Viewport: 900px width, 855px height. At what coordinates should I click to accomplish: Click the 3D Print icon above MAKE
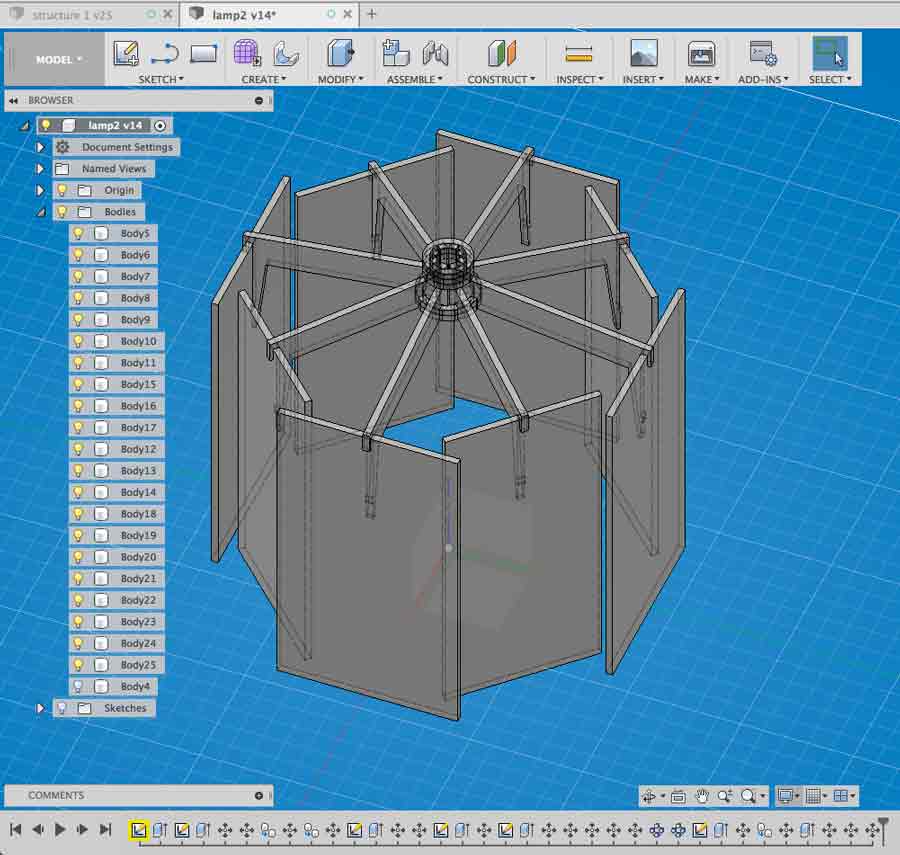[x=702, y=53]
